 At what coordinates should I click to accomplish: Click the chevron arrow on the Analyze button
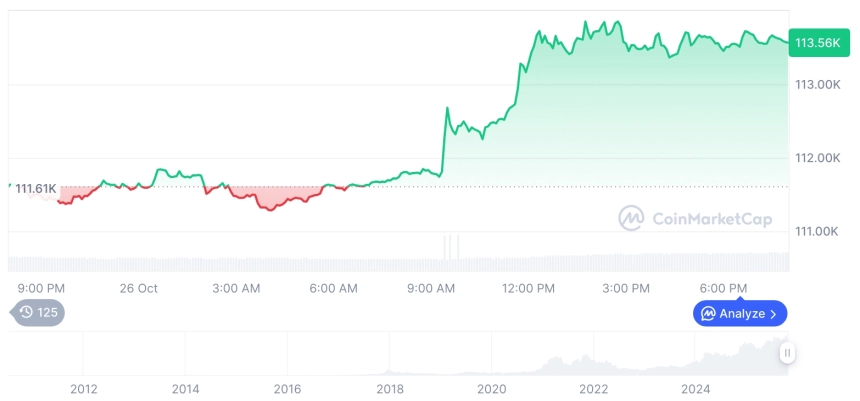pyautogui.click(x=773, y=314)
